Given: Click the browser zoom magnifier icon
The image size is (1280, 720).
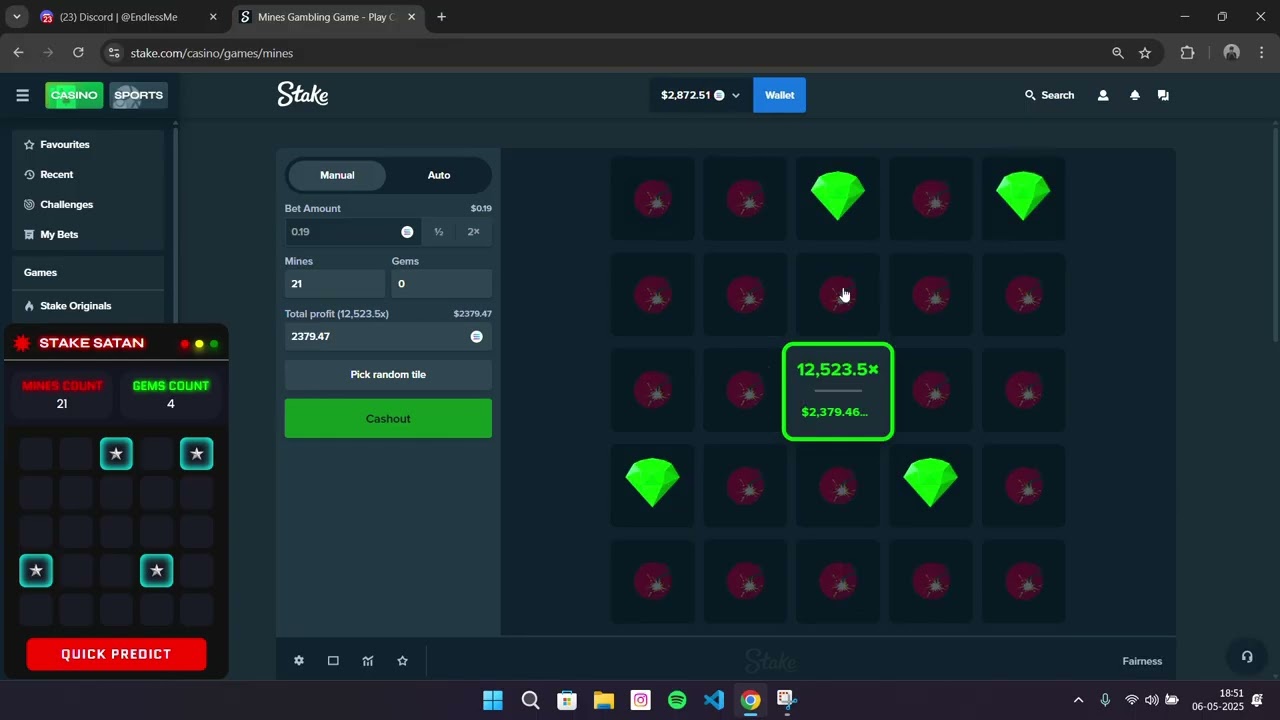Looking at the screenshot, I should pyautogui.click(x=1118, y=53).
